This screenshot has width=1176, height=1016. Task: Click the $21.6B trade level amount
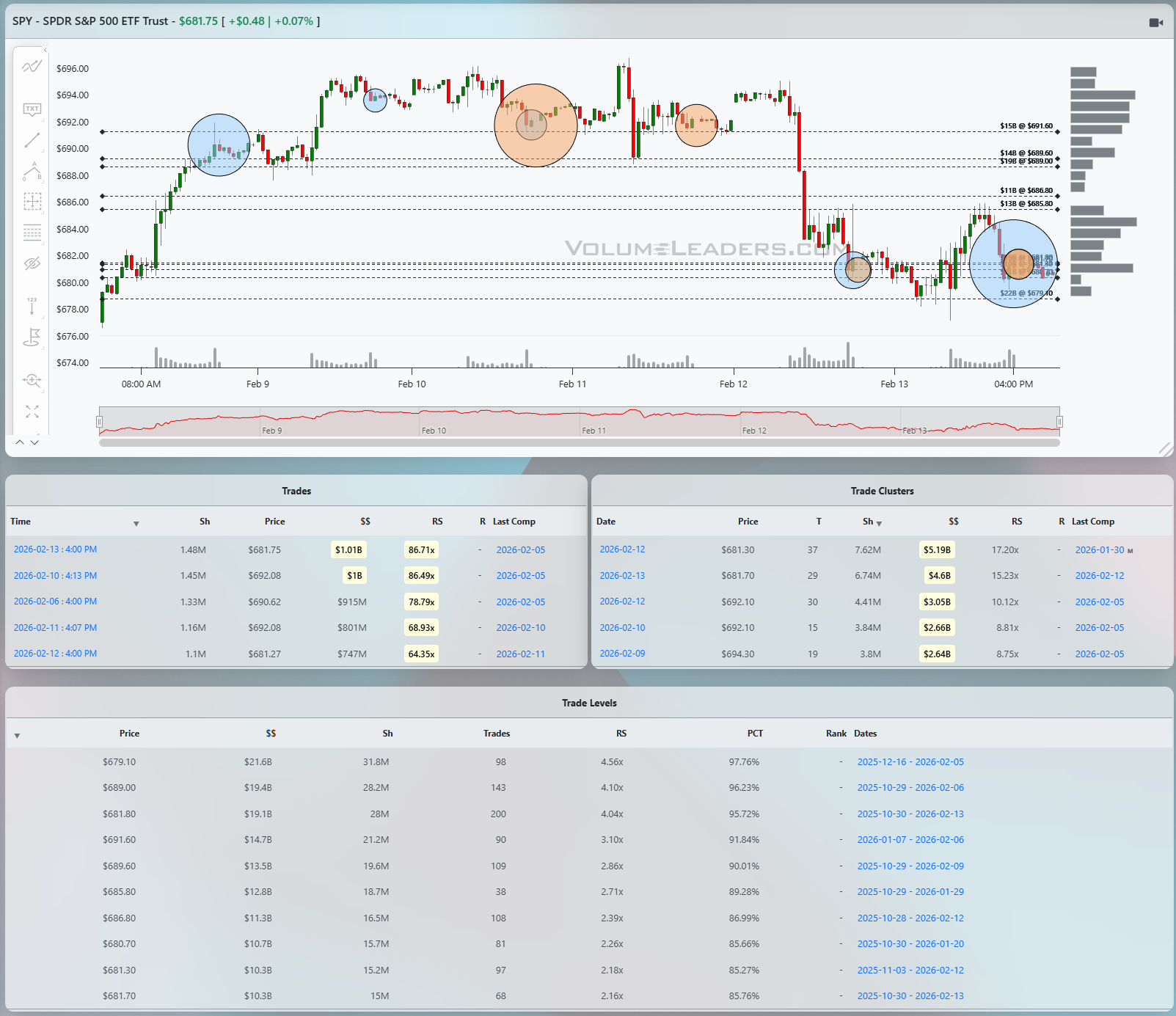[x=258, y=762]
